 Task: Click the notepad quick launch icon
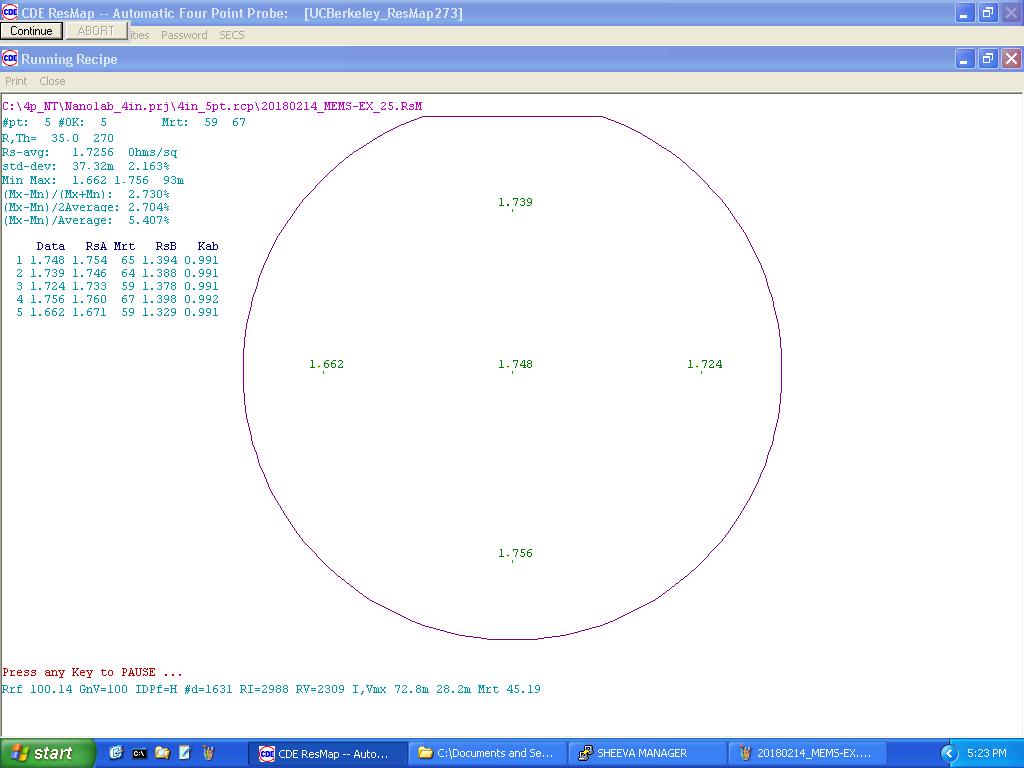pos(185,753)
